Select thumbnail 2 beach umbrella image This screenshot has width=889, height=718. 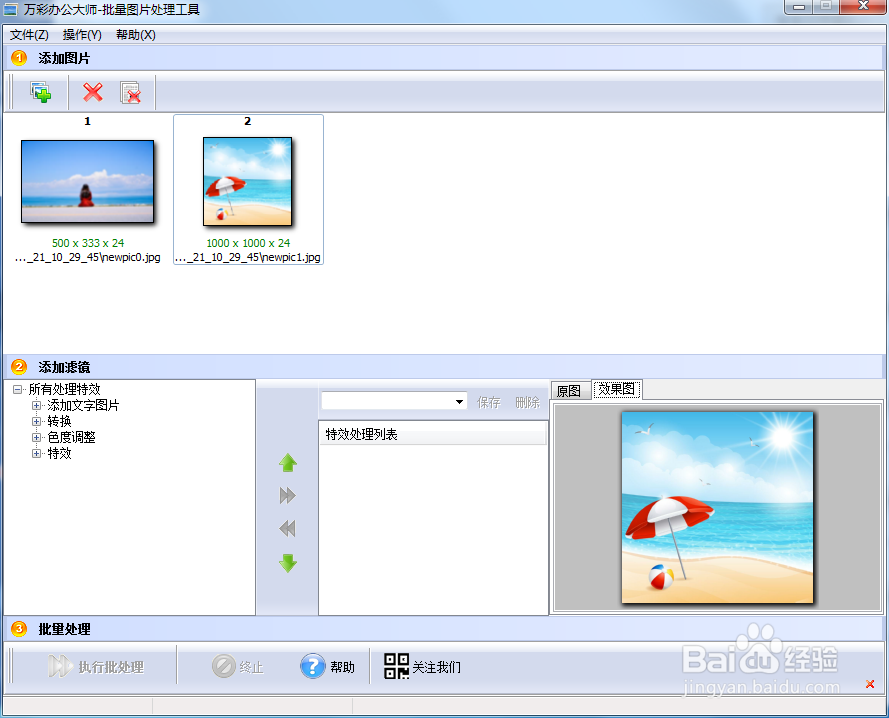coord(248,181)
